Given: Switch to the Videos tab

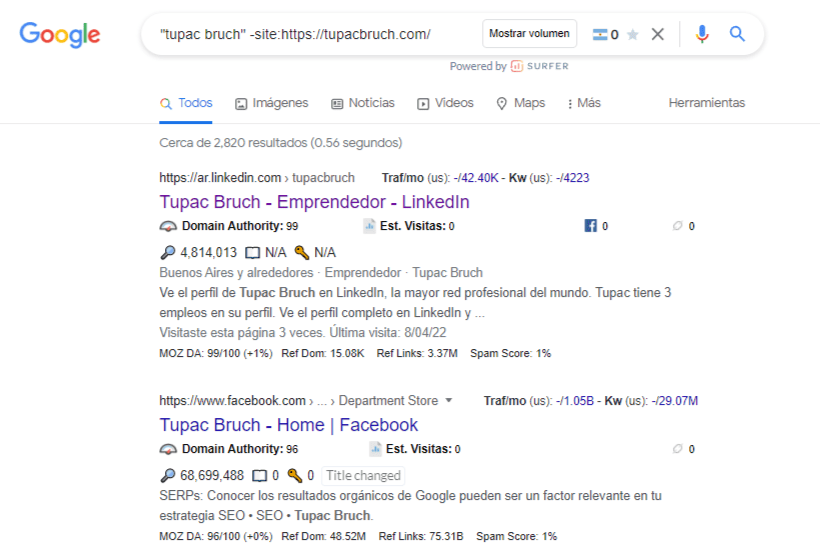Looking at the screenshot, I should pos(446,103).
